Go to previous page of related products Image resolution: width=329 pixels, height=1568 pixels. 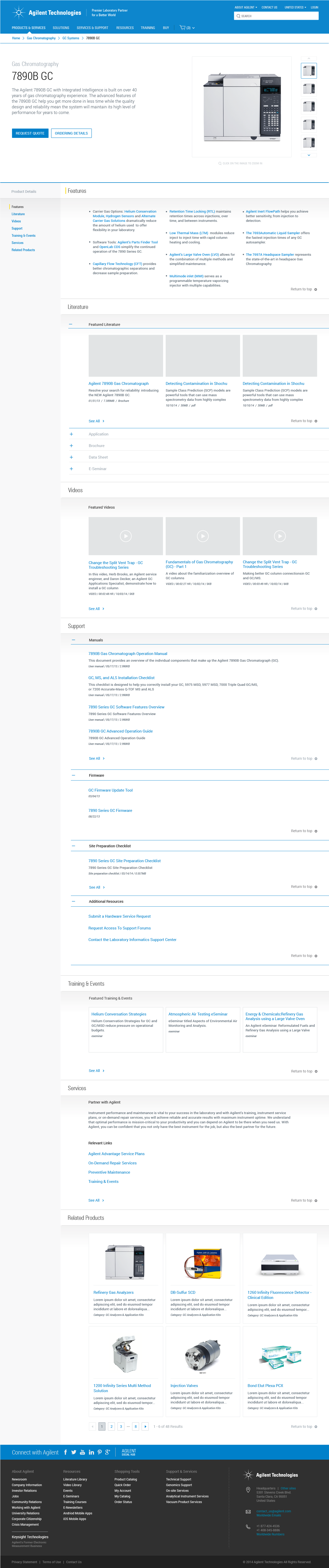tap(93, 1426)
